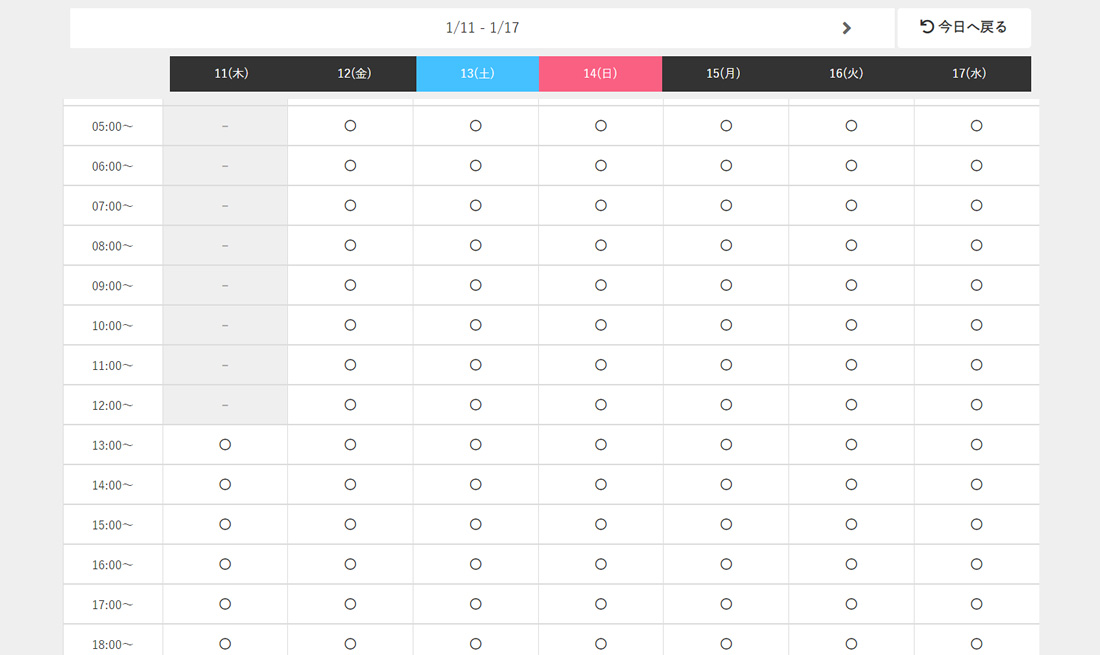Choose the 16:00 circle for 16(火)
1100x655 pixels.
[x=851, y=565]
